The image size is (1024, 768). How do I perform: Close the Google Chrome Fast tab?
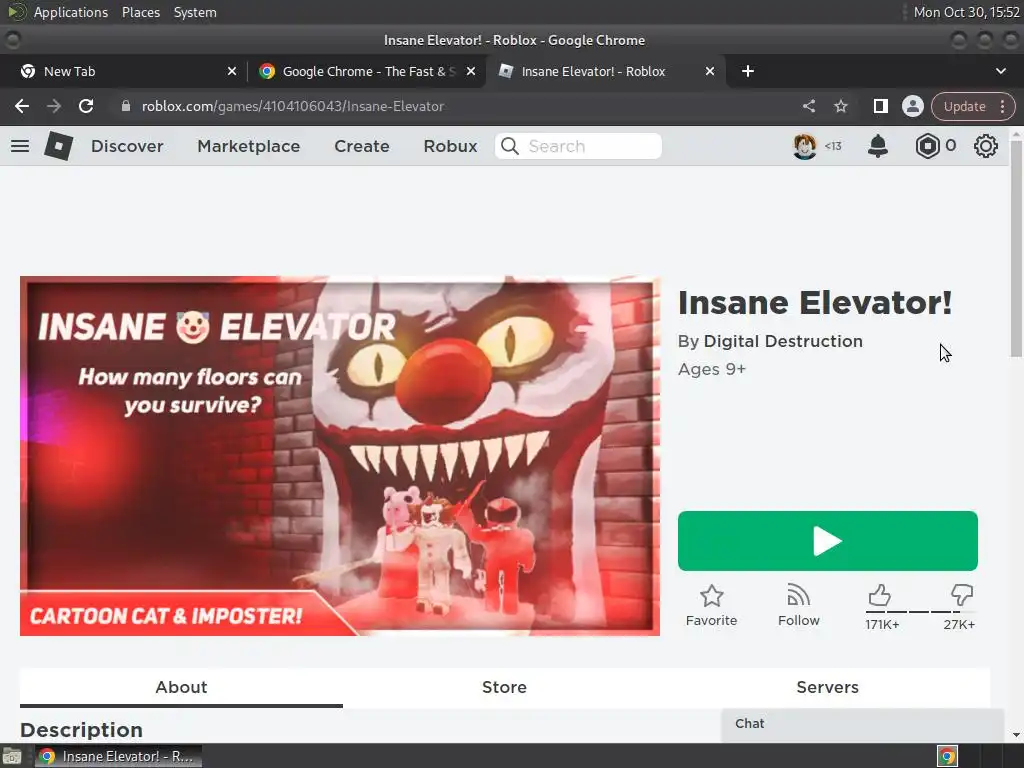click(471, 71)
